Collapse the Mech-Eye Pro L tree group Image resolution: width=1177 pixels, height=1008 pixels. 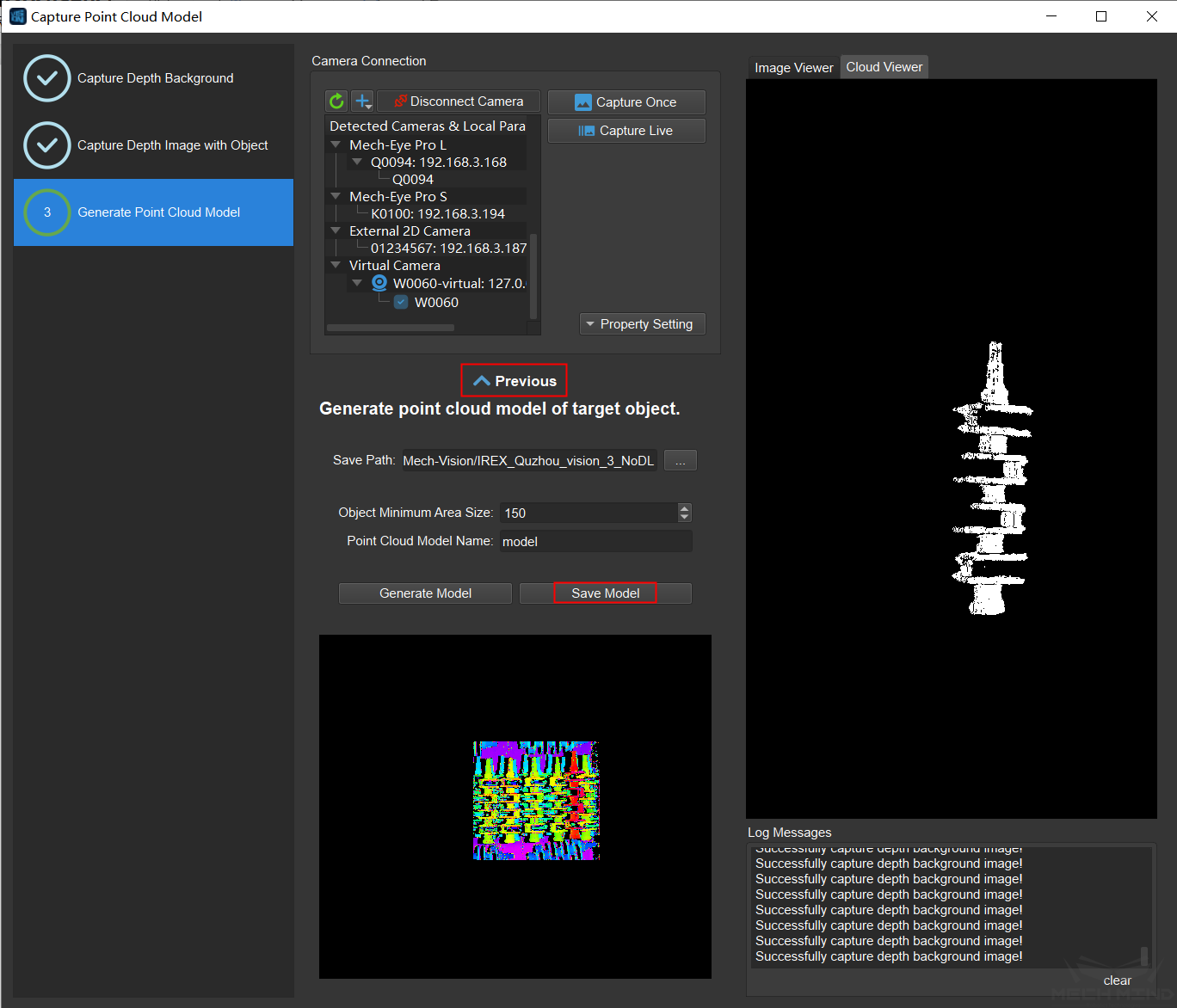(x=336, y=145)
